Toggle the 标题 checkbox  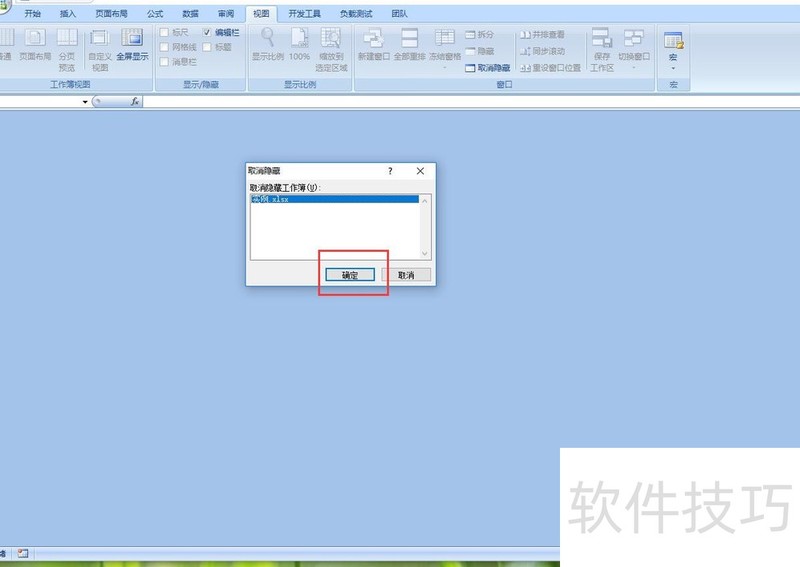click(207, 47)
